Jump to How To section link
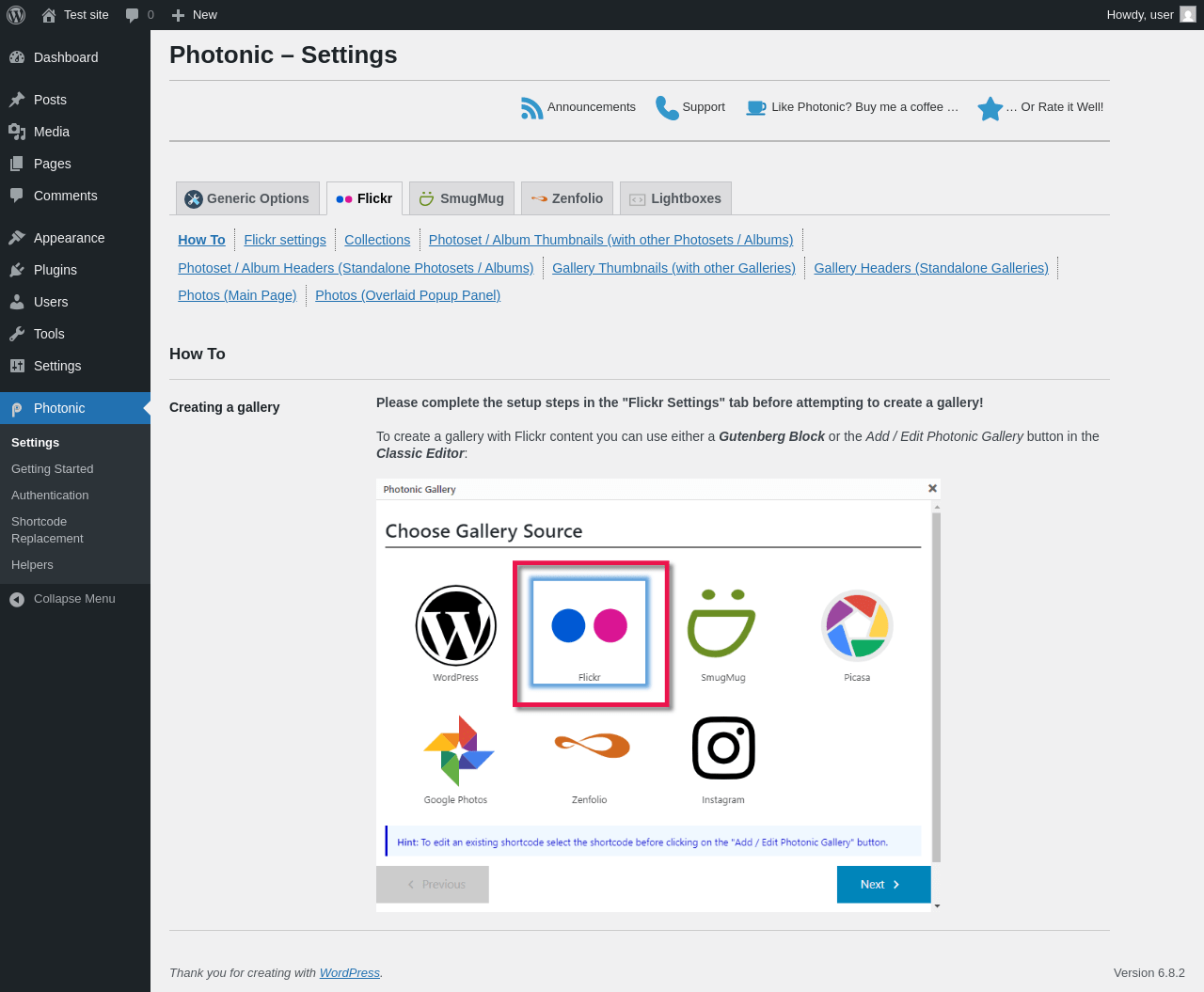The image size is (1204, 992). point(201,240)
